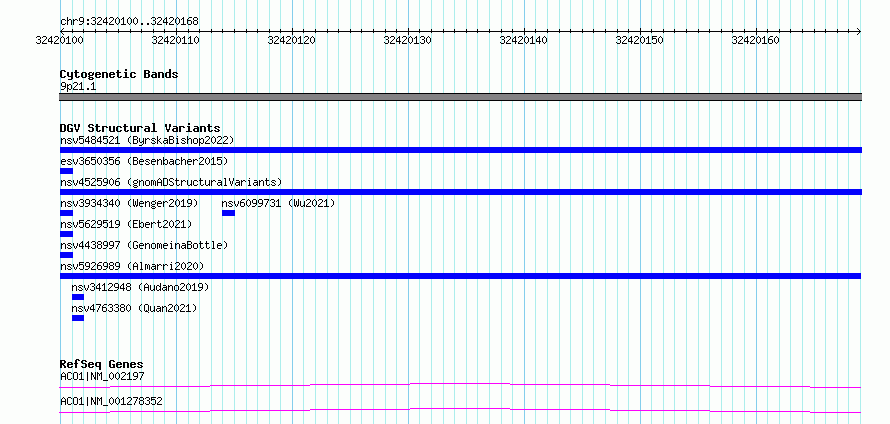Click the short blue bar under nsv5629519
The width and height of the screenshot is (890, 424).
(66, 234)
